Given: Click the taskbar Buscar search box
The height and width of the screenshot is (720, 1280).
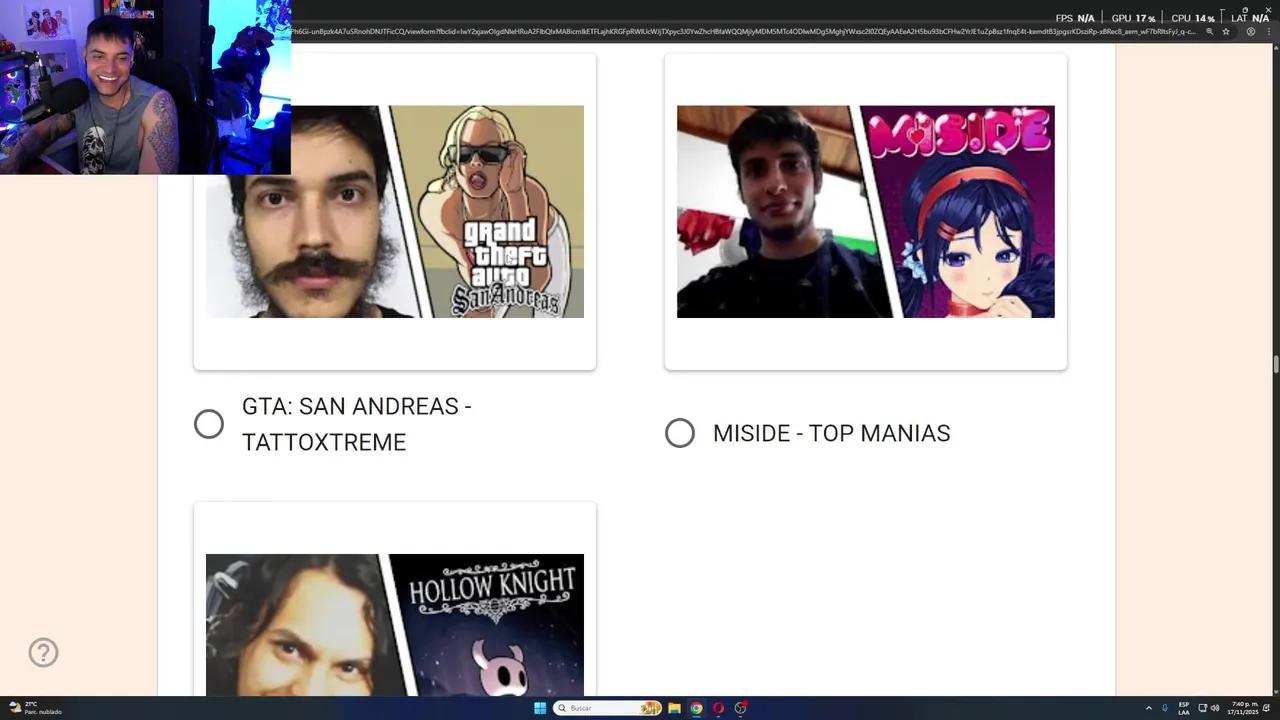Looking at the screenshot, I should tap(608, 708).
